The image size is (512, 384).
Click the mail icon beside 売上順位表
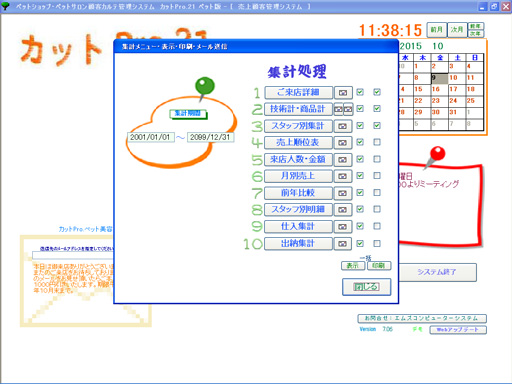(x=343, y=143)
